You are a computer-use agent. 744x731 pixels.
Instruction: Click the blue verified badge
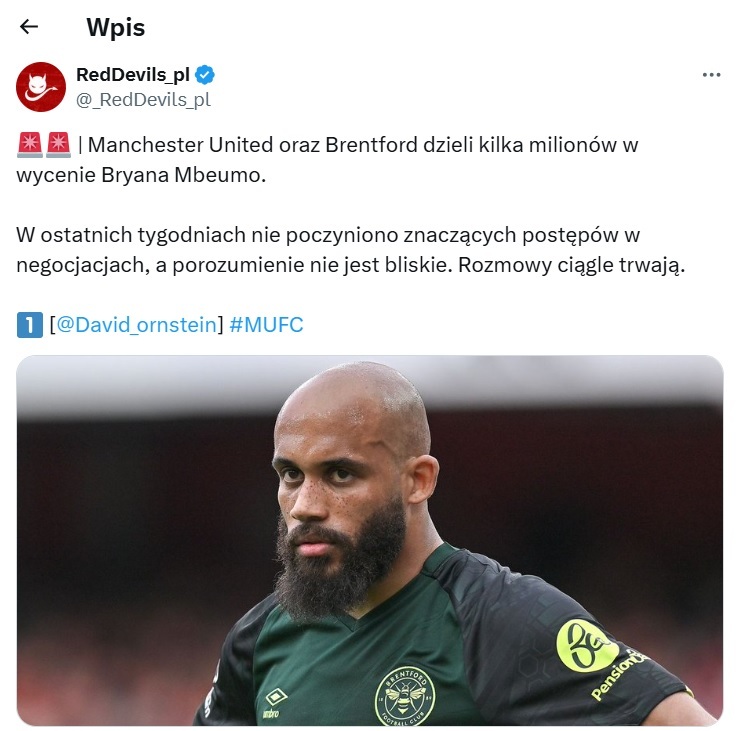(x=205, y=75)
